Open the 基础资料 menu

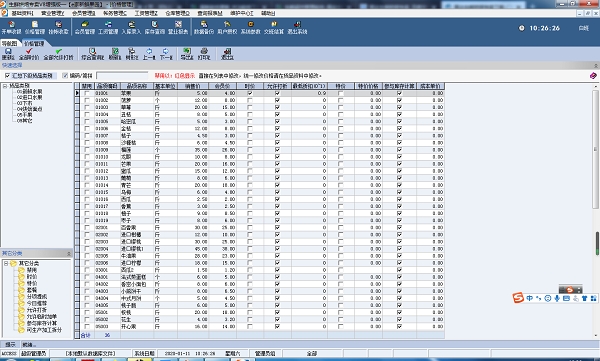[x=22, y=13]
